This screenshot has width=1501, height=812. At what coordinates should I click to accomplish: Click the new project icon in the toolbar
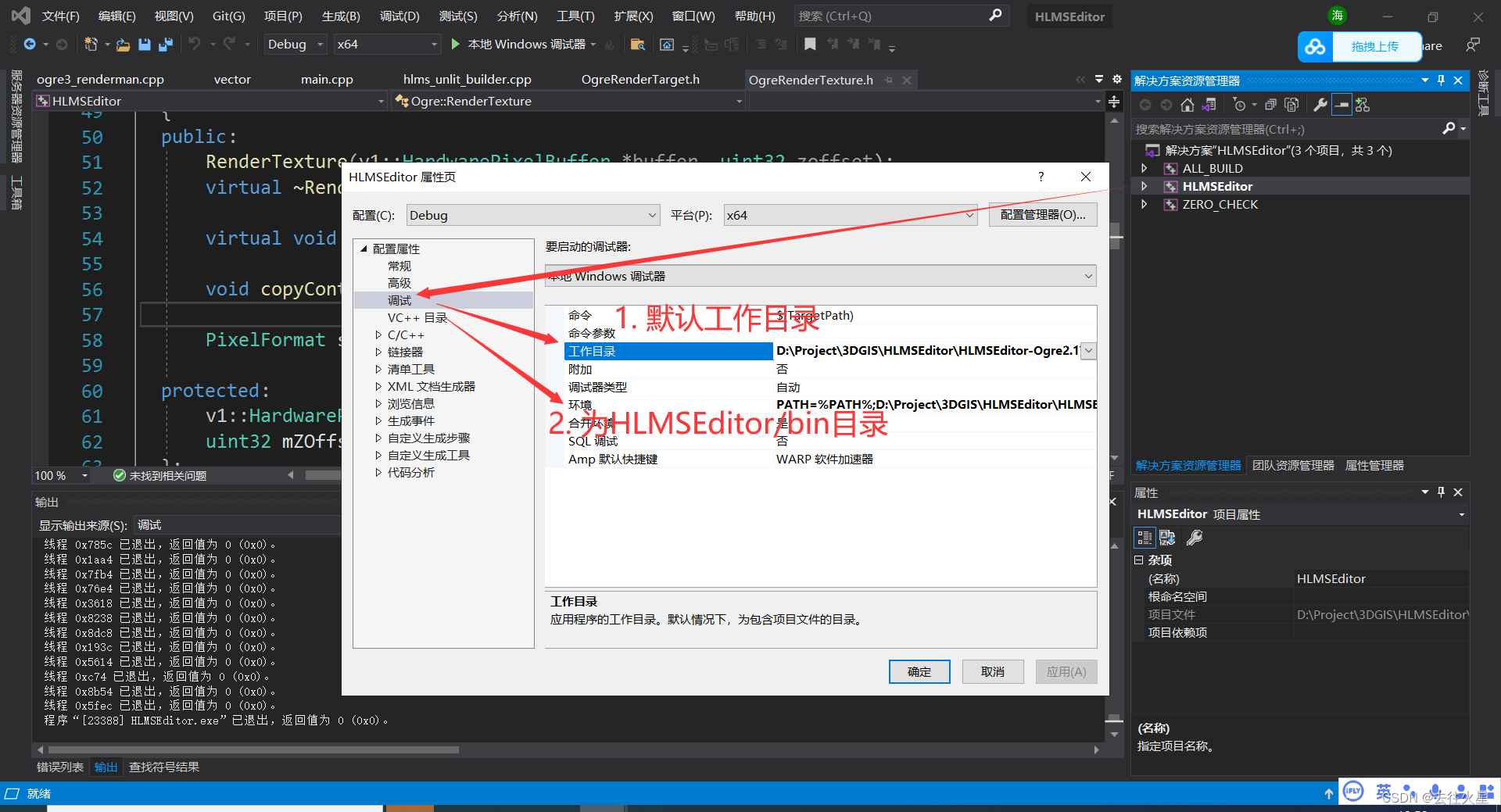(91, 45)
